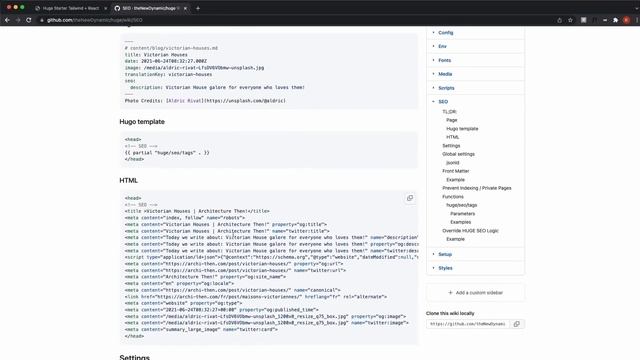Jump to Examples in sidebar
Screen dimensions: 640x360
(460, 222)
